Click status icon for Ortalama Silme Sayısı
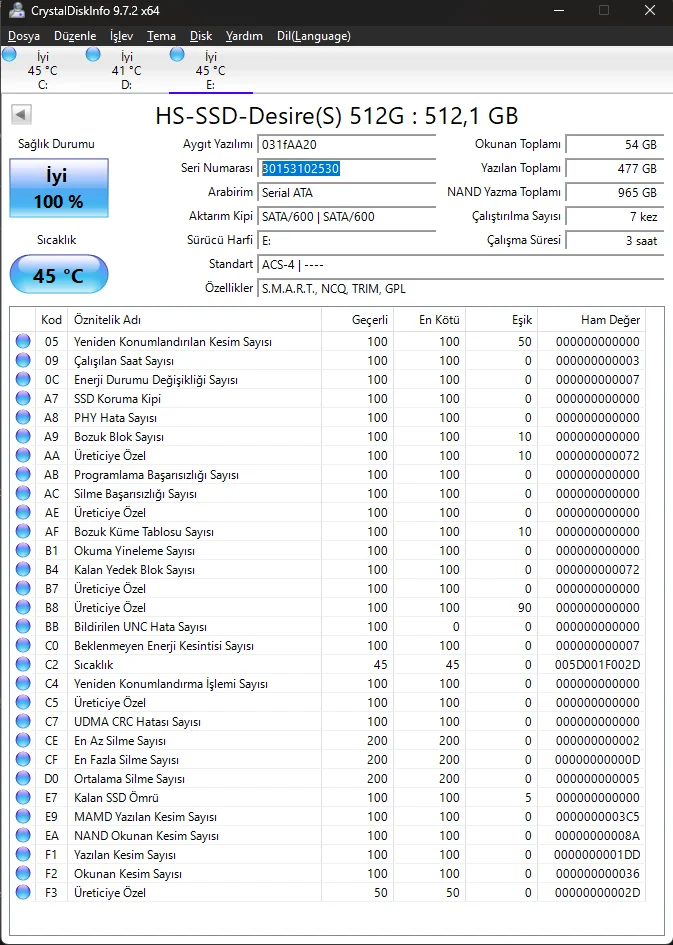This screenshot has width=673, height=945. click(23, 778)
